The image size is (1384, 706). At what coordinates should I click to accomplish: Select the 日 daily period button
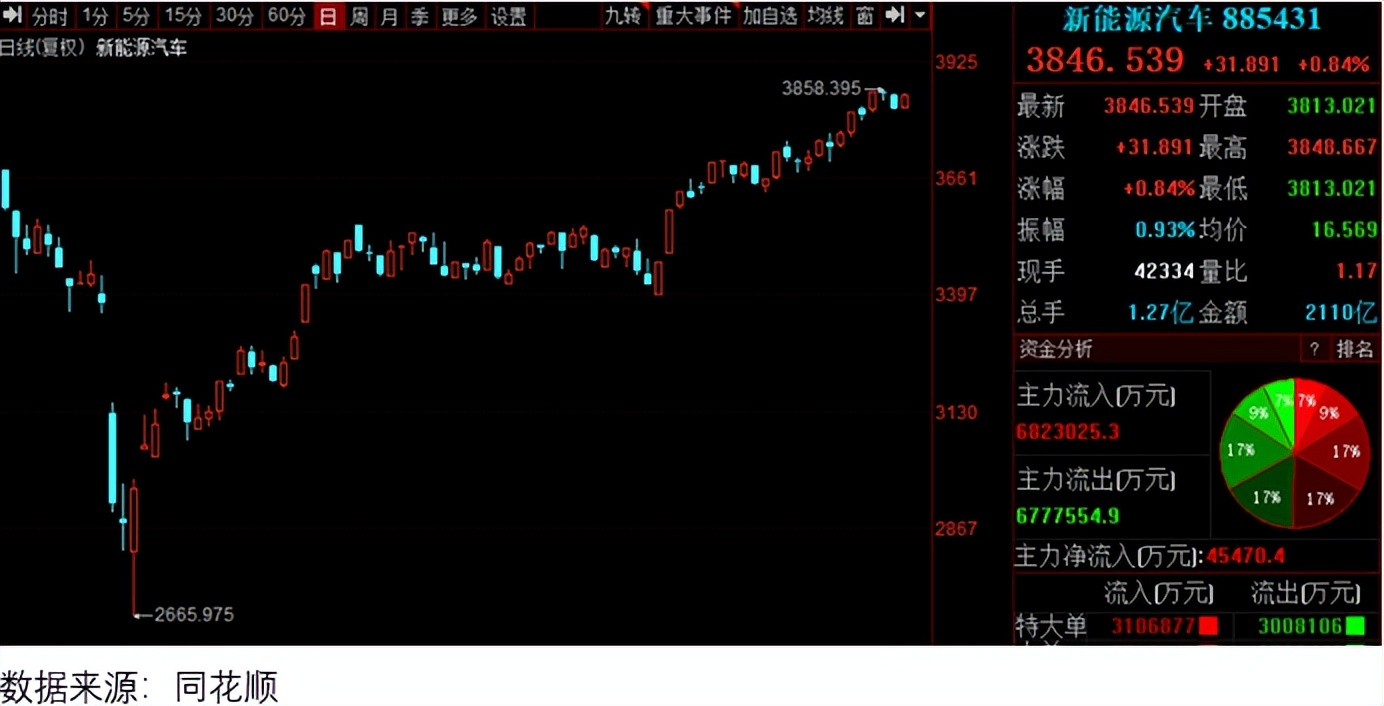327,16
